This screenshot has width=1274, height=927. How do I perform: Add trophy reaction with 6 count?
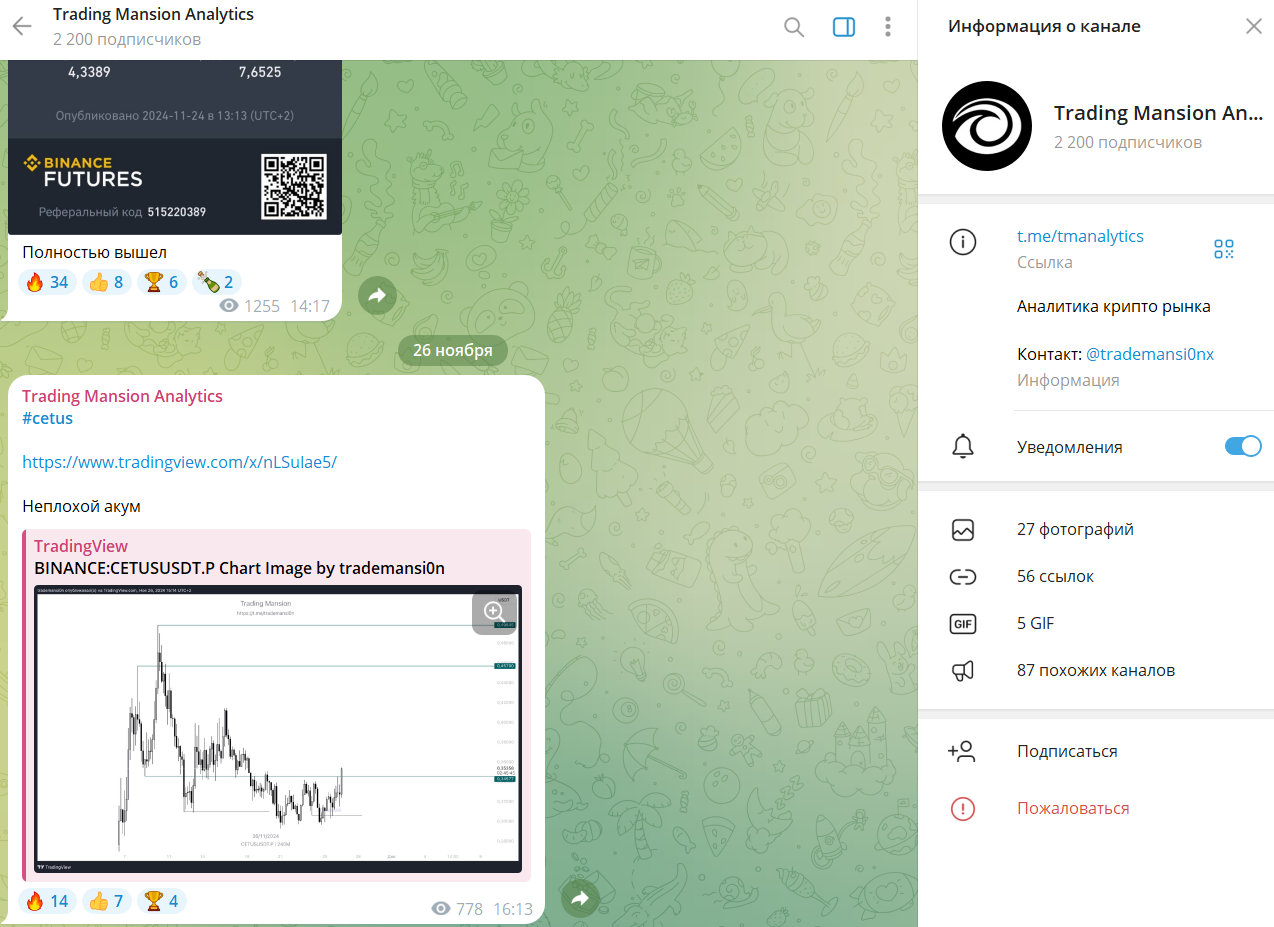pos(162,282)
